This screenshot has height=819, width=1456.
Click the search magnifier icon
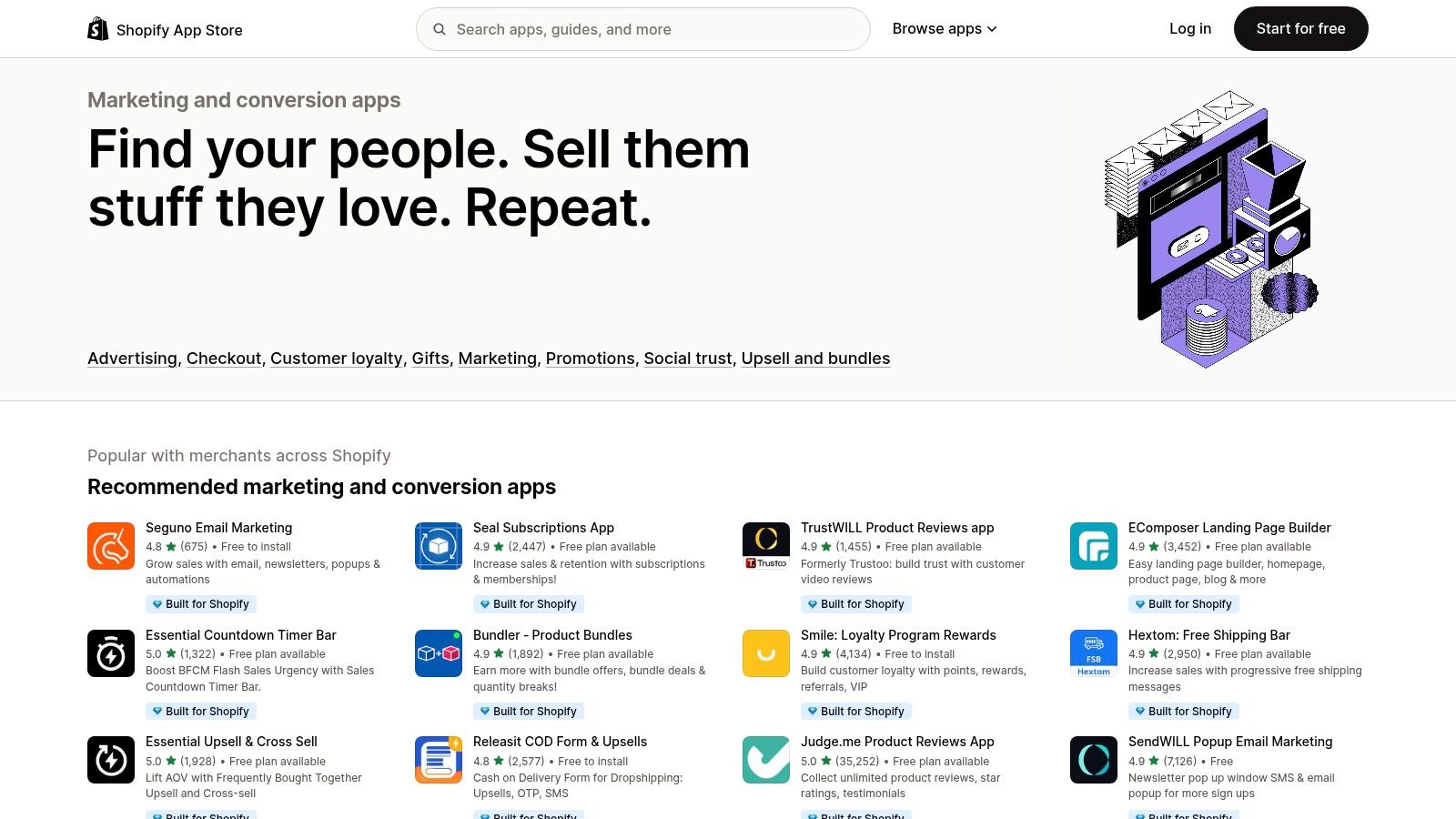[440, 29]
